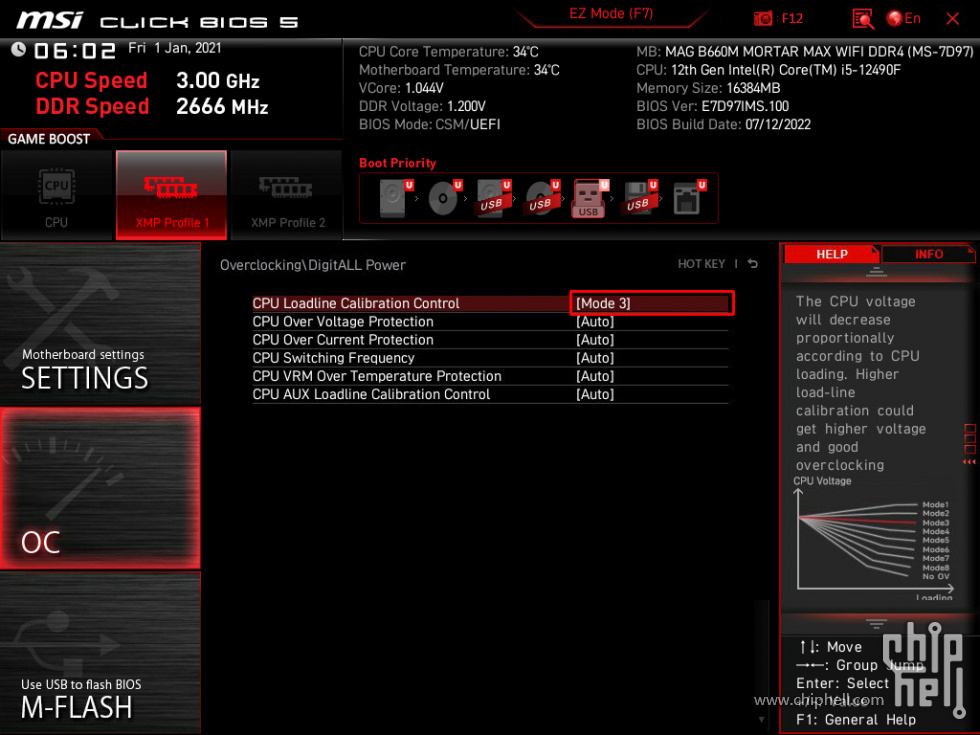The image size is (980, 735).
Task: Select the USB hard disk boot device
Action: (492, 198)
